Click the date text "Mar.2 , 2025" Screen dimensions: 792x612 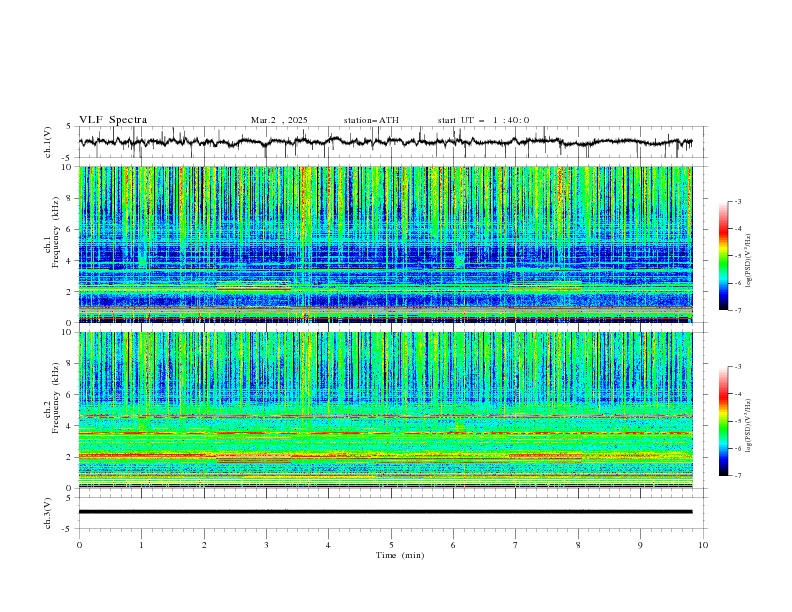point(279,120)
